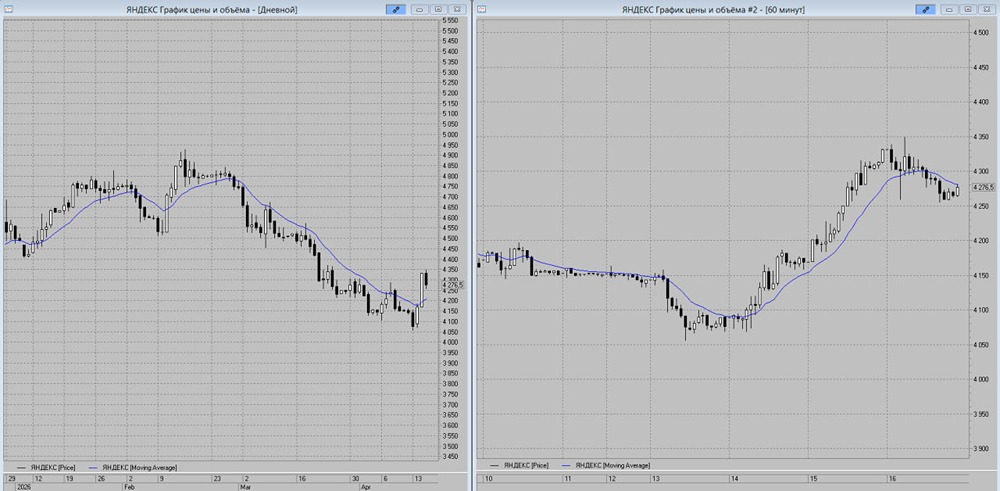The image size is (1000, 491).
Task: Click the 5 550 level on the Дневной price axis
Action: point(450,20)
